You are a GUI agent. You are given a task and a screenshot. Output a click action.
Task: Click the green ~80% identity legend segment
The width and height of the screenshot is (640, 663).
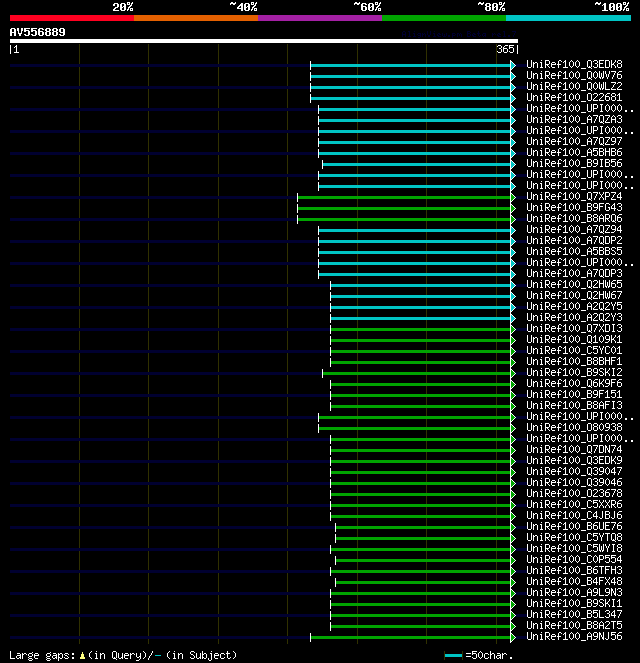tap(444, 18)
